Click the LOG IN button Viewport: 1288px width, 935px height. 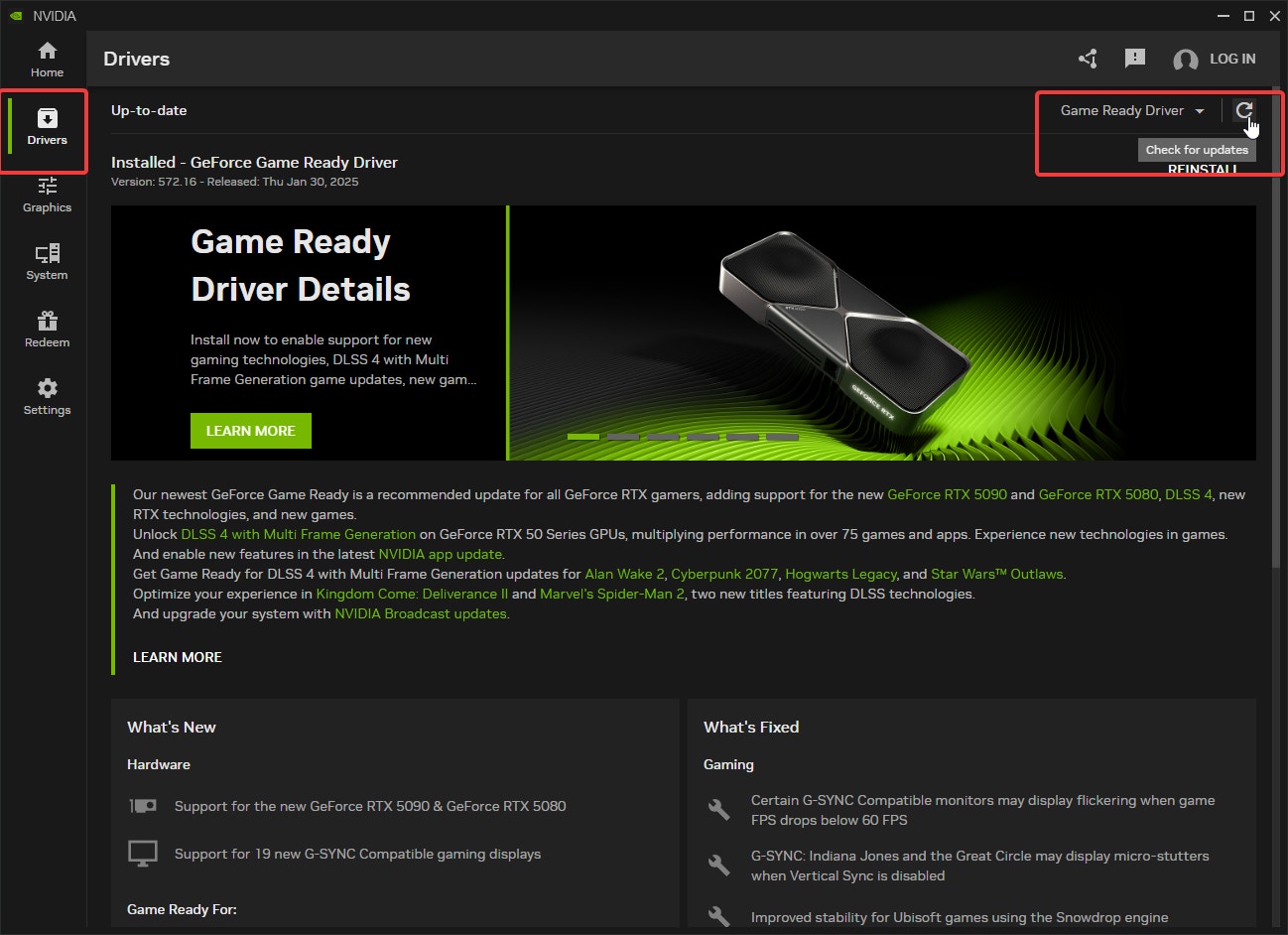pos(1215,59)
